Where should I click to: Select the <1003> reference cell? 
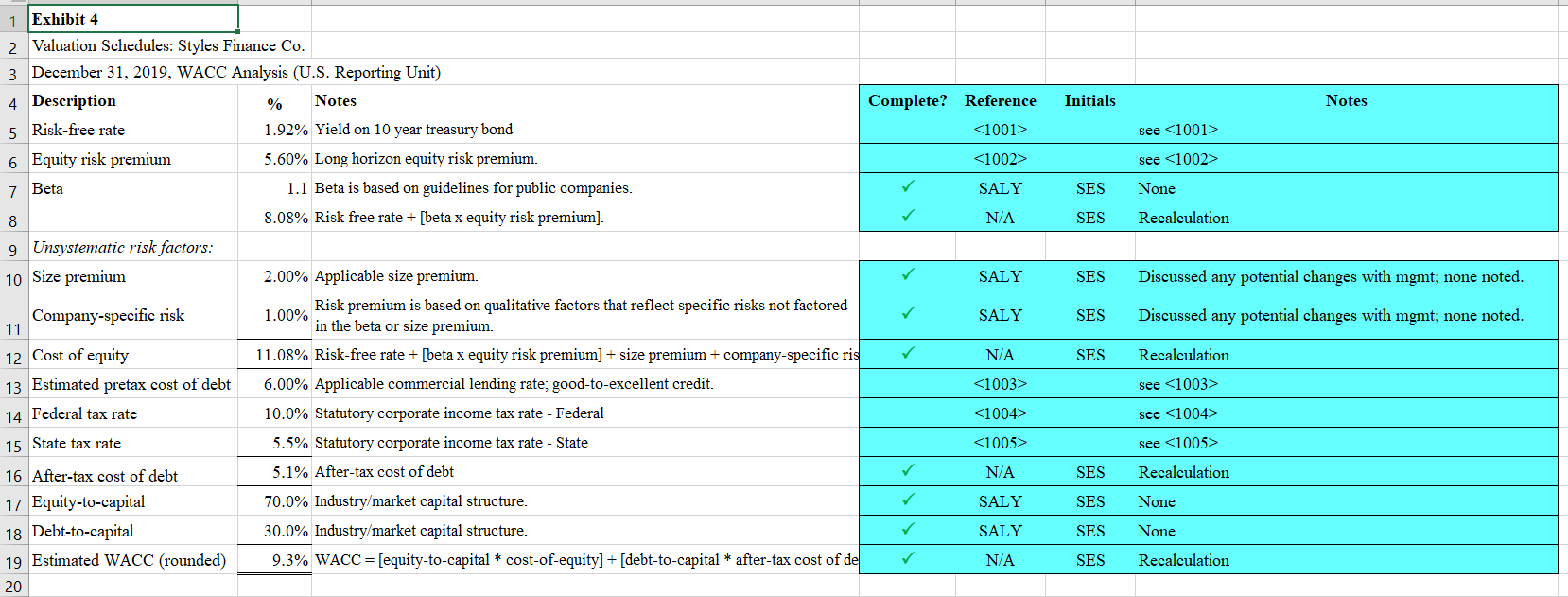[x=1001, y=384]
